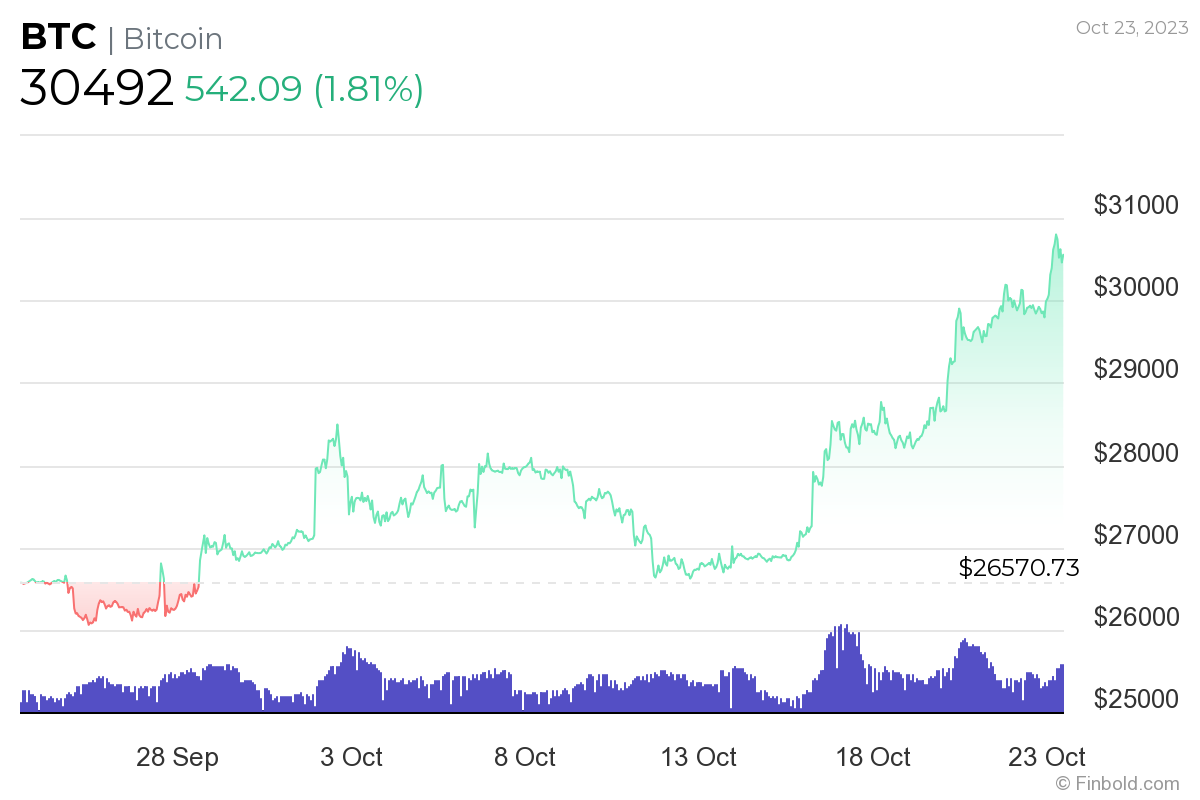1200x800 pixels.
Task: Click the 542.09 (1.81%) price change
Action: click(x=304, y=89)
